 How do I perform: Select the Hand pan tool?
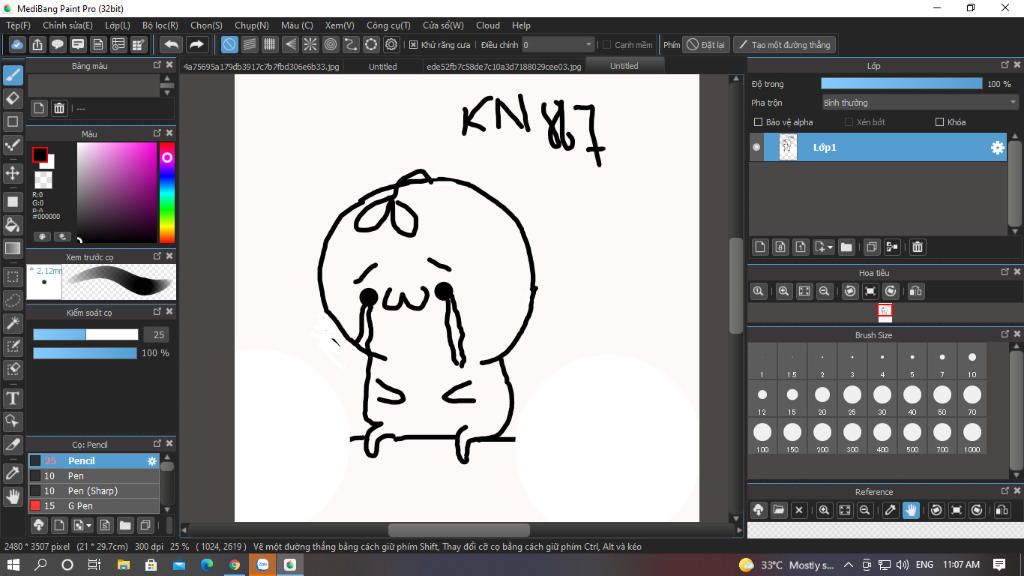click(12, 497)
